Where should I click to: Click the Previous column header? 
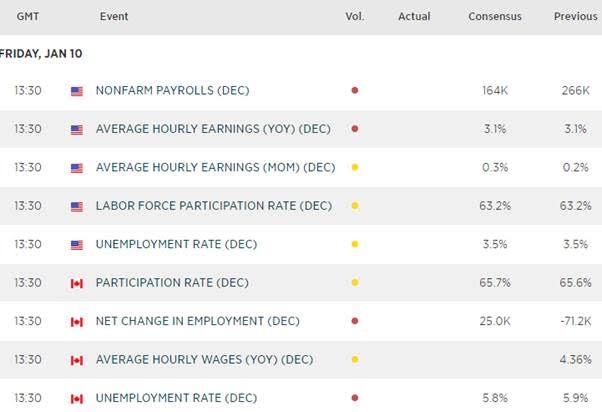pos(575,16)
